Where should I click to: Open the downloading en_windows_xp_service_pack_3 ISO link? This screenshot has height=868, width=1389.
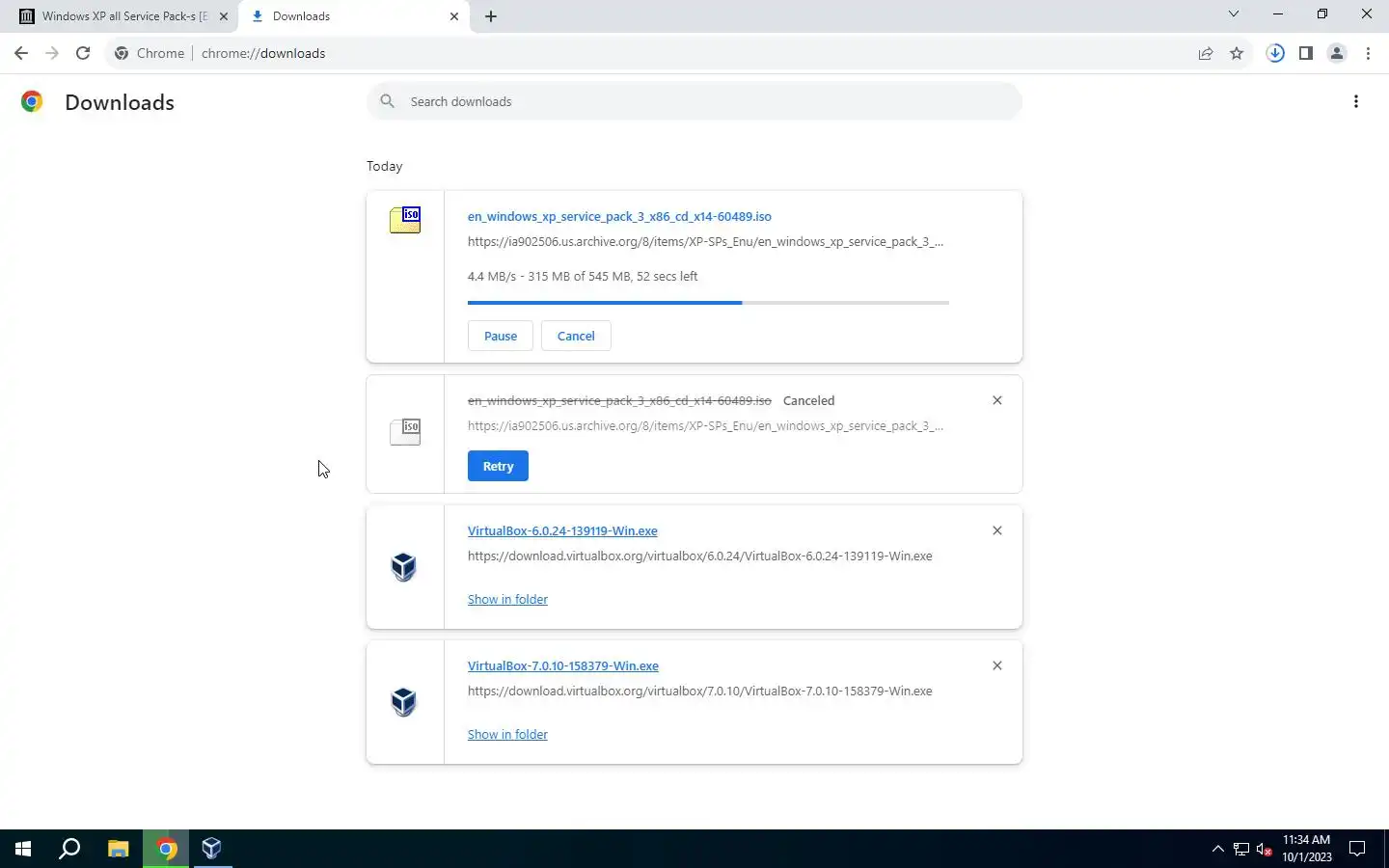[619, 216]
